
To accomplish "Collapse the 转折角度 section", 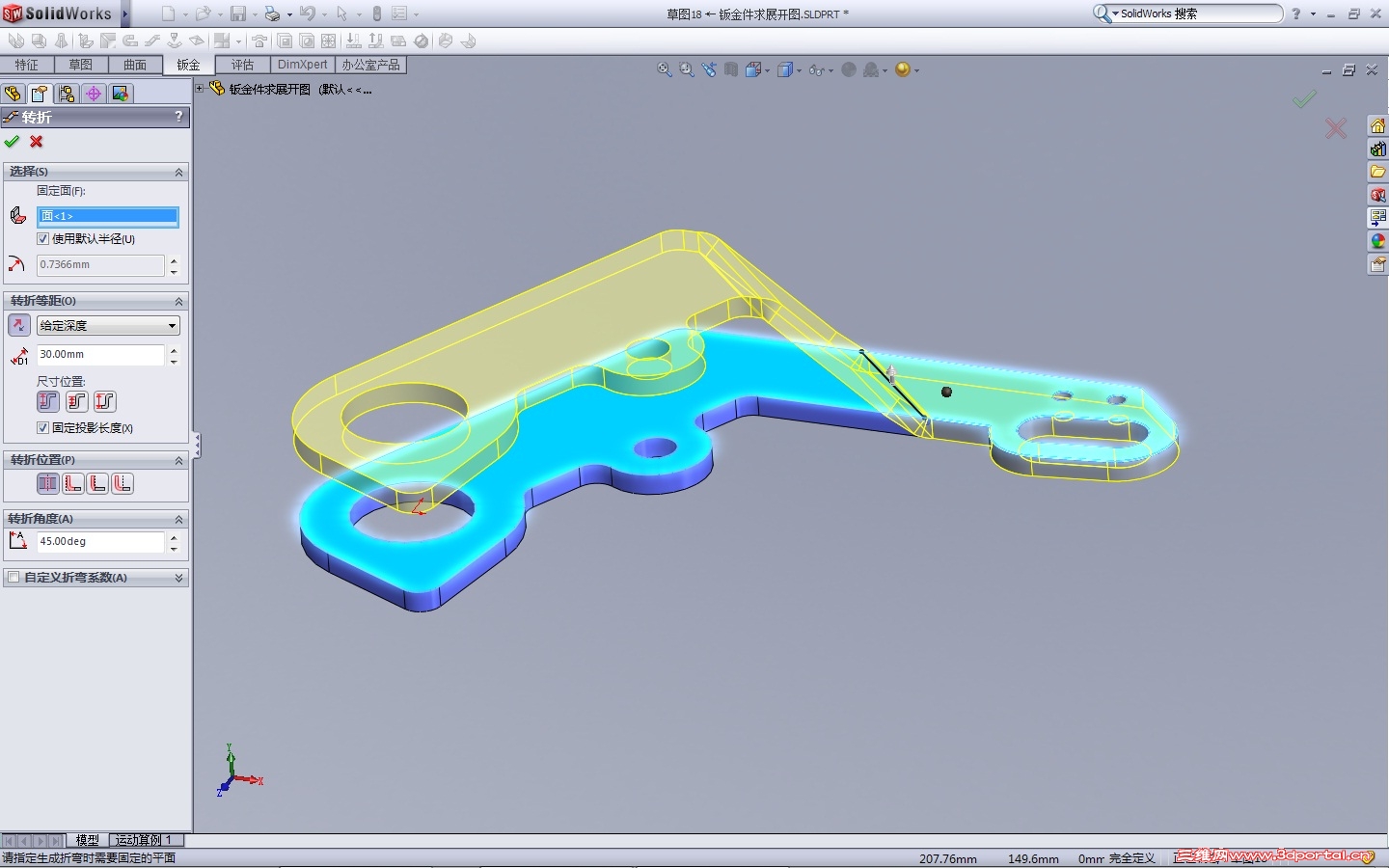I will coord(178,519).
